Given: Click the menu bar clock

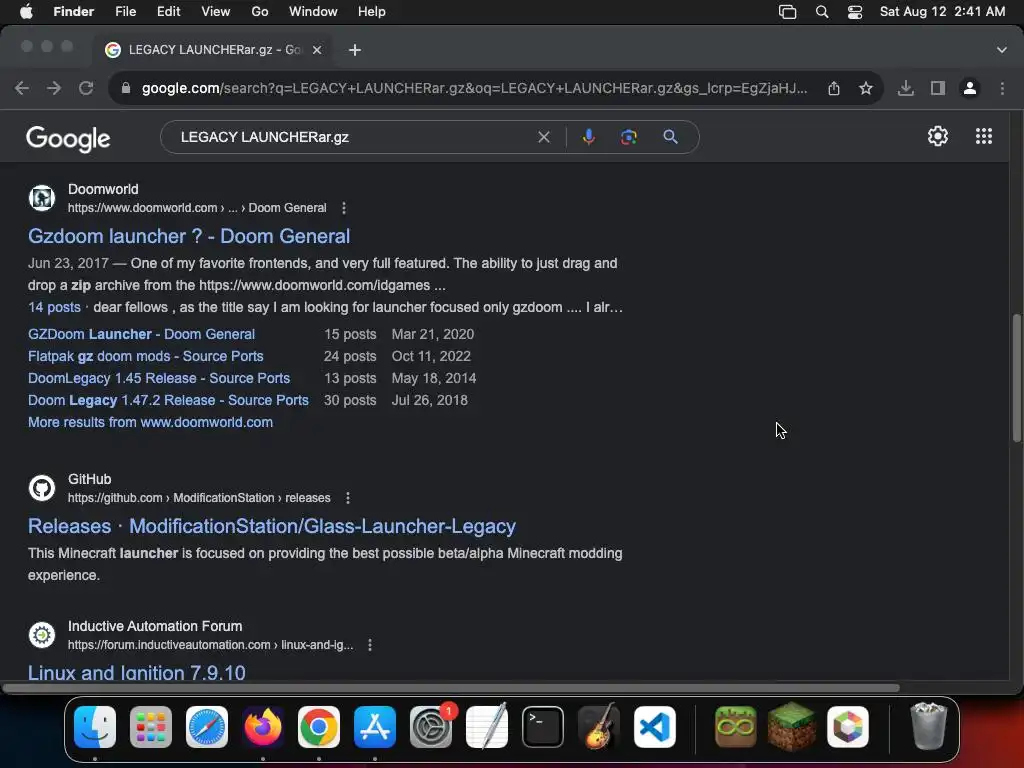Looking at the screenshot, I should [x=942, y=12].
